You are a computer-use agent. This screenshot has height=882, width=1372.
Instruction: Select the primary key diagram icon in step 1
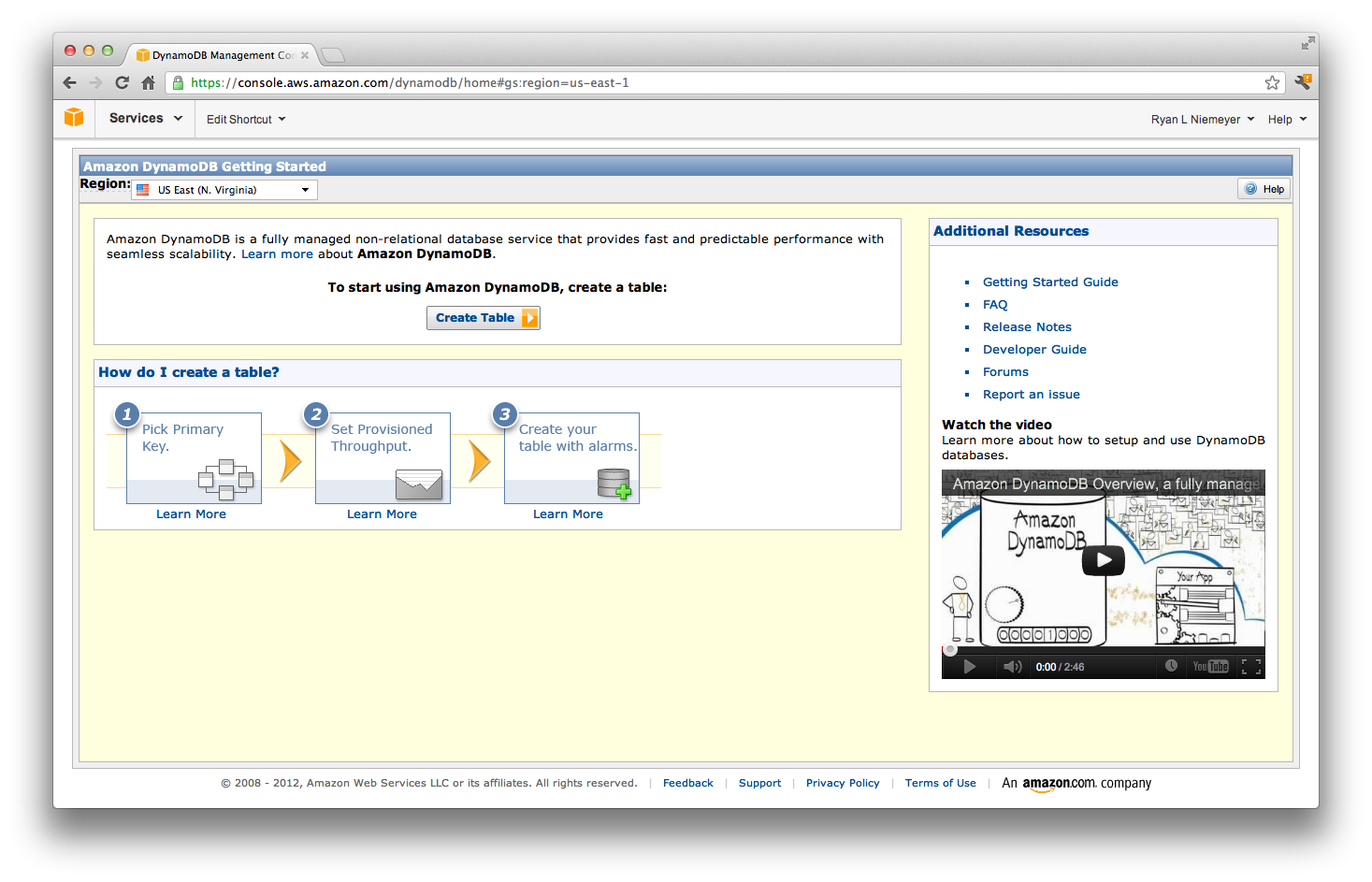[227, 481]
